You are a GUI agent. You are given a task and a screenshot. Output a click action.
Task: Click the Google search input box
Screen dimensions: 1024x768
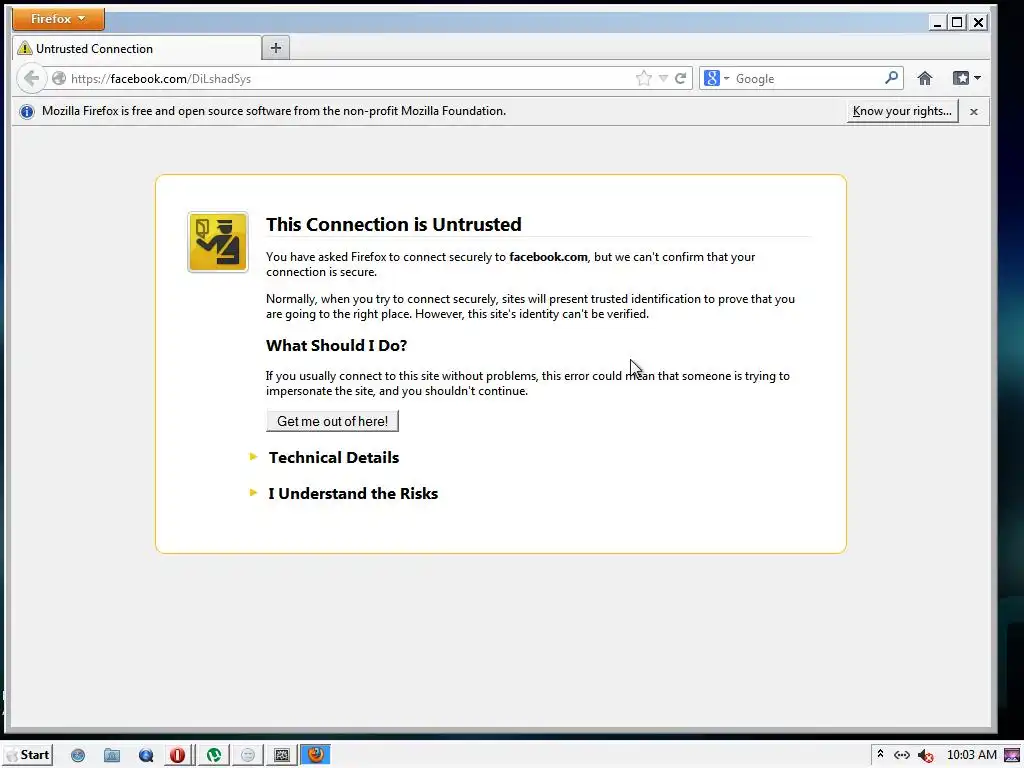[808, 78]
